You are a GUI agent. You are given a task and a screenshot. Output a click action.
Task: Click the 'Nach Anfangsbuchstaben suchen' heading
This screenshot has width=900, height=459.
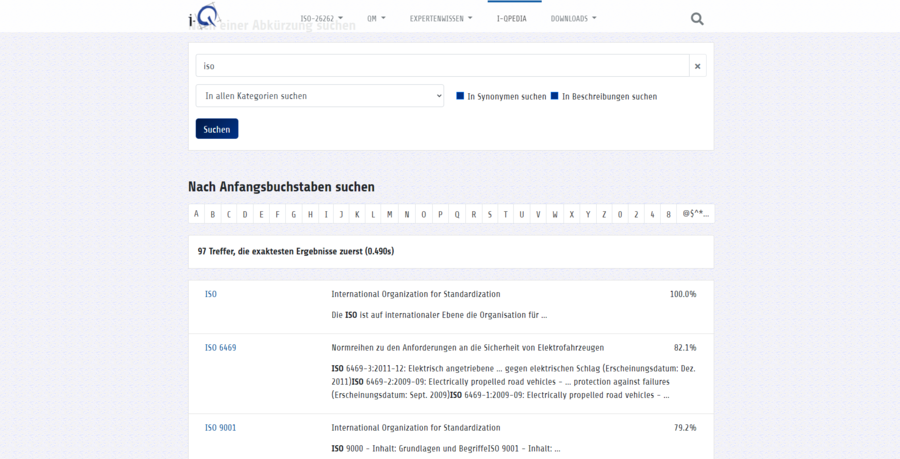coord(281,187)
